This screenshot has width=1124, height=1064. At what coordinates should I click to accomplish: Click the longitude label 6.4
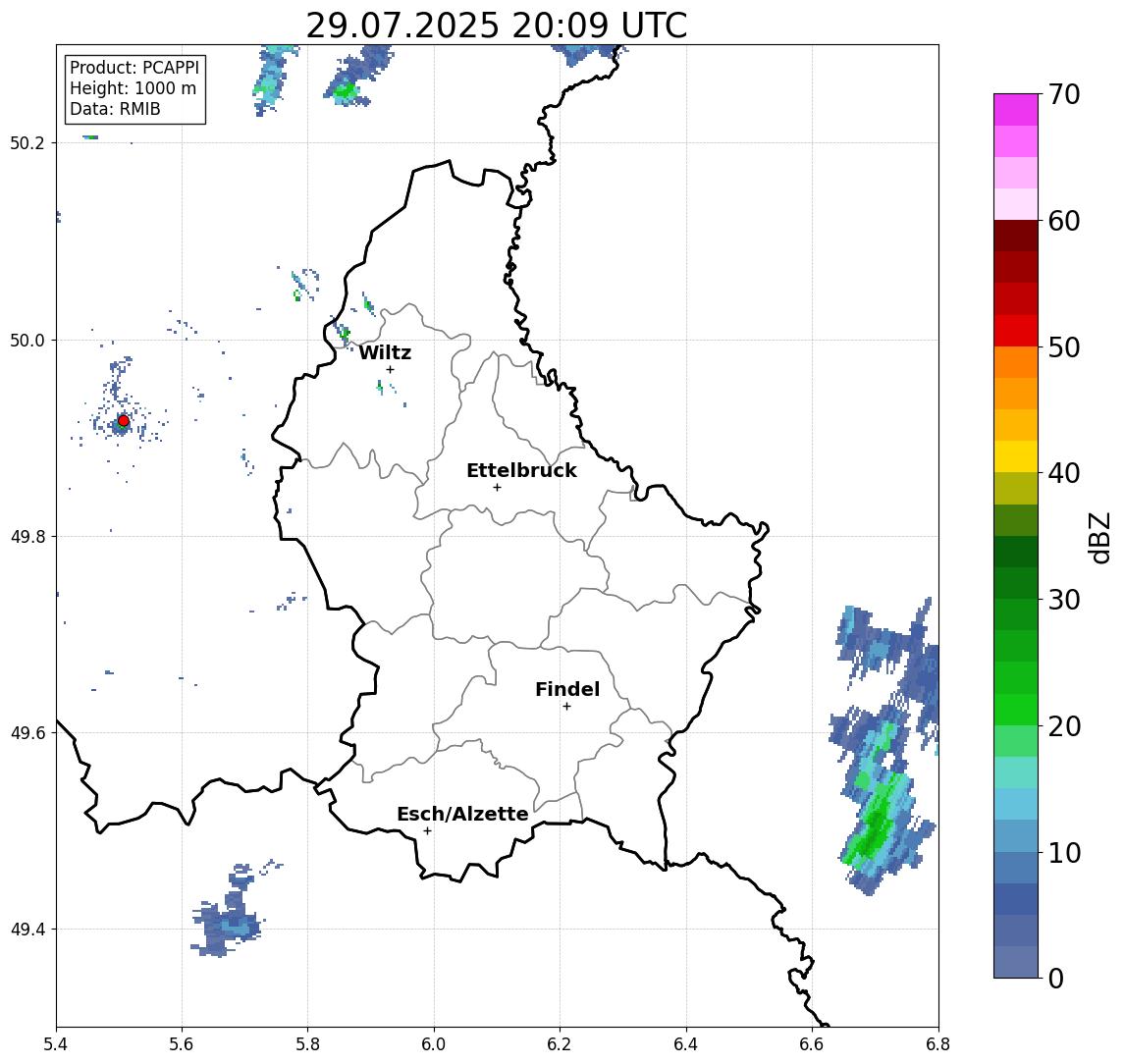686,1044
